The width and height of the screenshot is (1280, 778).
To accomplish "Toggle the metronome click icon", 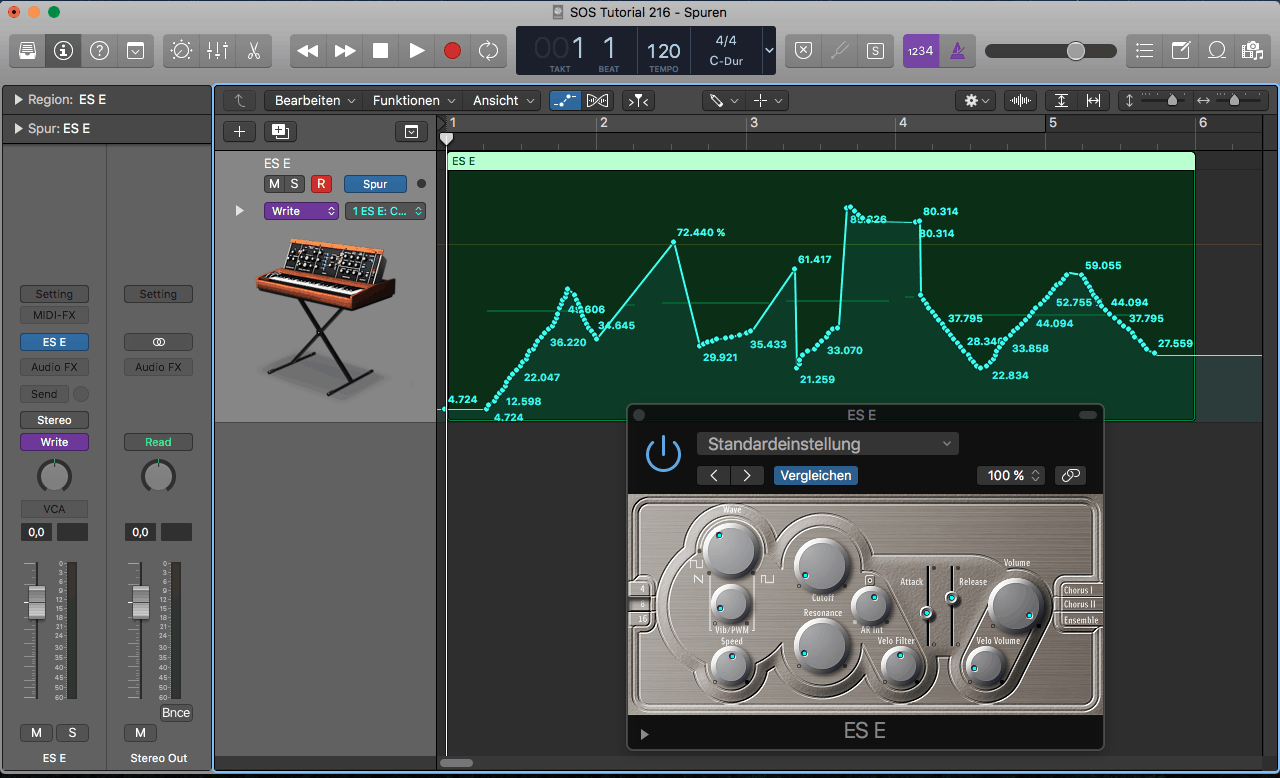I will click(957, 50).
